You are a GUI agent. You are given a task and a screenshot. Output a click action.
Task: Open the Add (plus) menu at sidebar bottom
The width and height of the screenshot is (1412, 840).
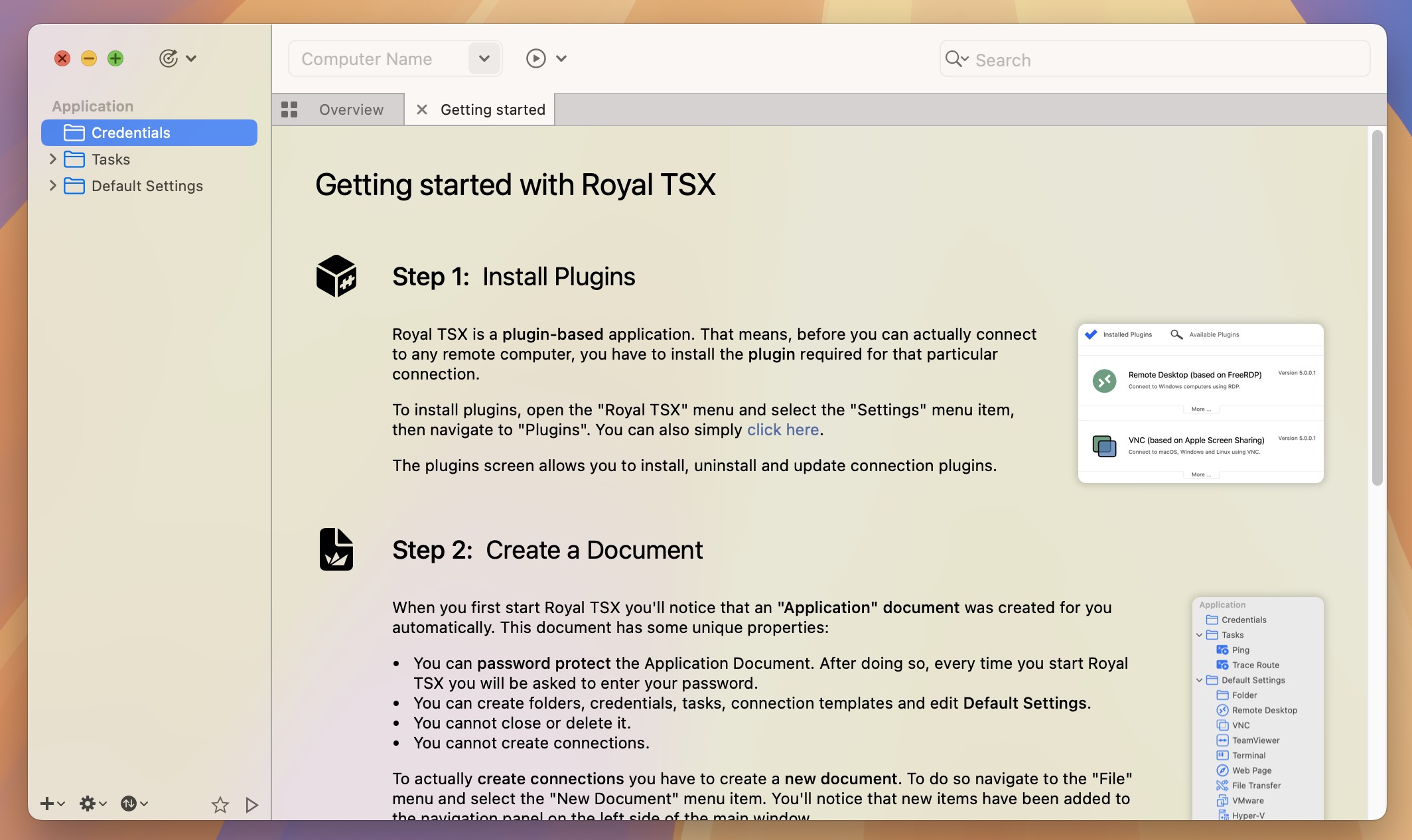[52, 804]
